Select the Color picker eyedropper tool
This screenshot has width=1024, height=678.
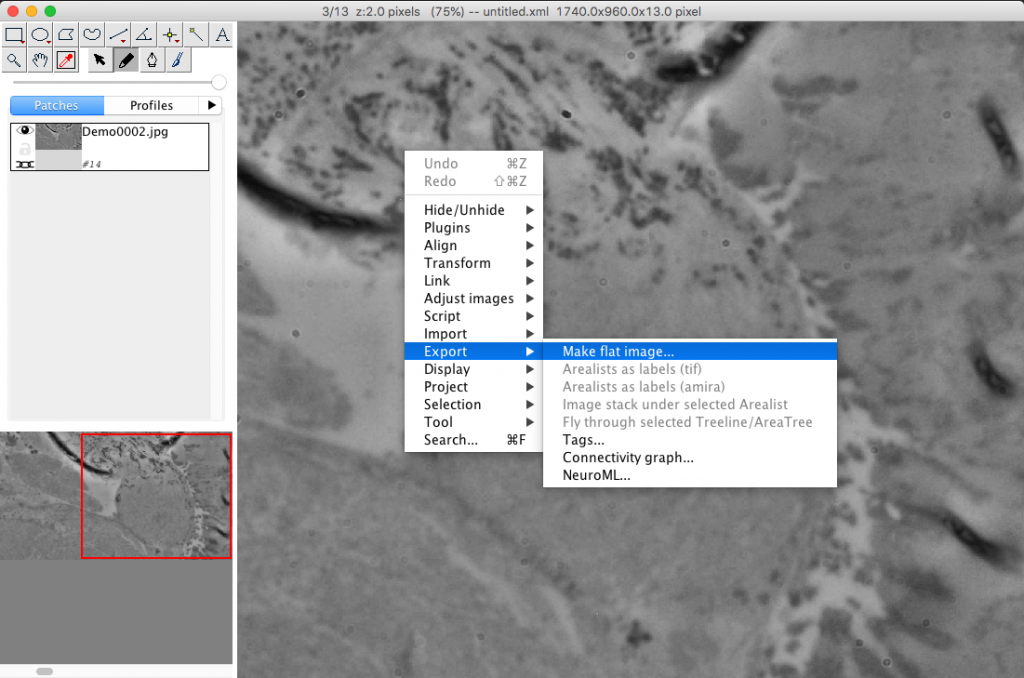click(x=66, y=60)
